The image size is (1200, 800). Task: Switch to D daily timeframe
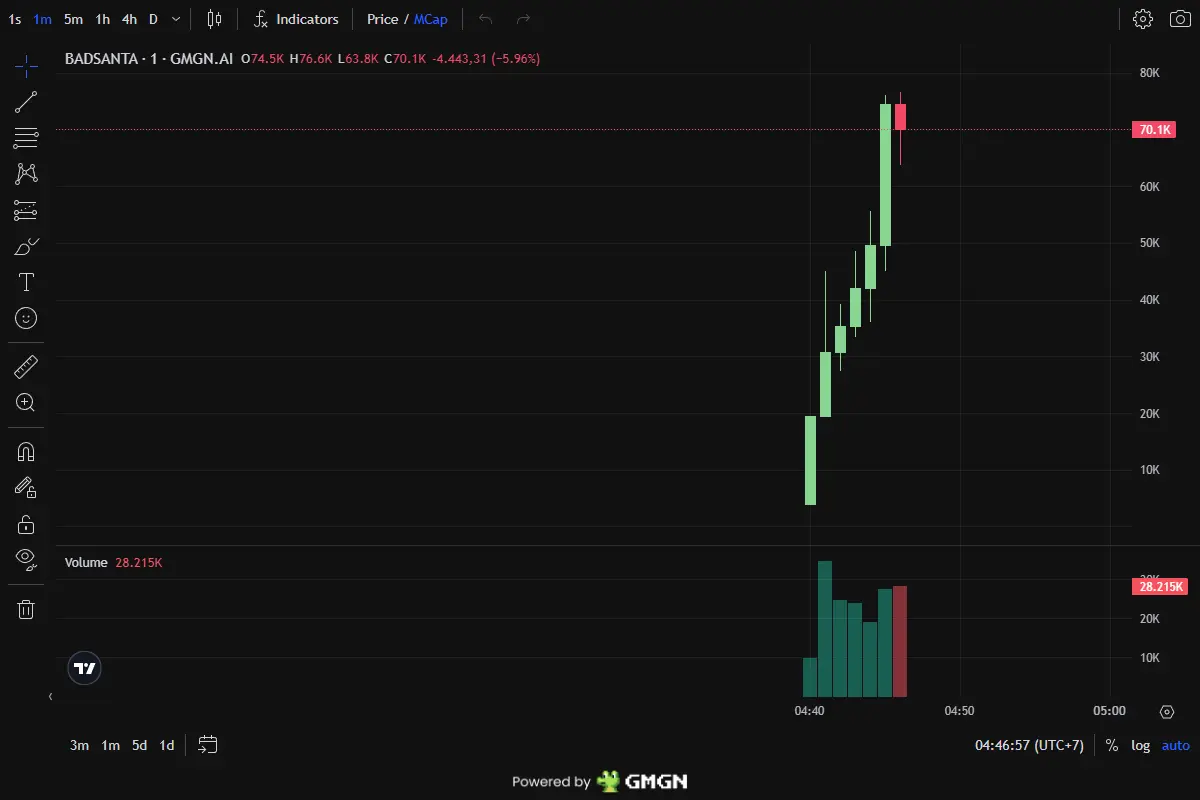pos(153,19)
